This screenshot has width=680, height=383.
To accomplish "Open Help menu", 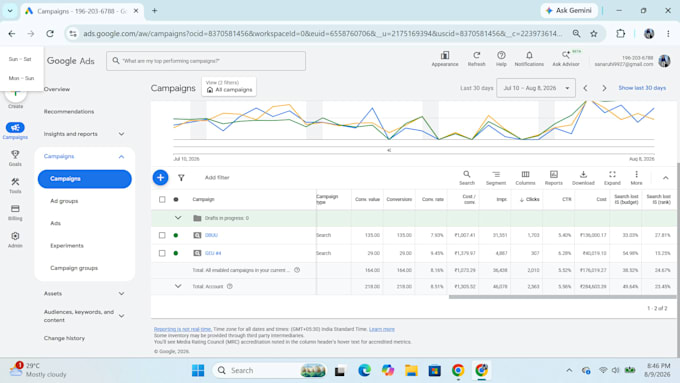I will click(x=501, y=59).
